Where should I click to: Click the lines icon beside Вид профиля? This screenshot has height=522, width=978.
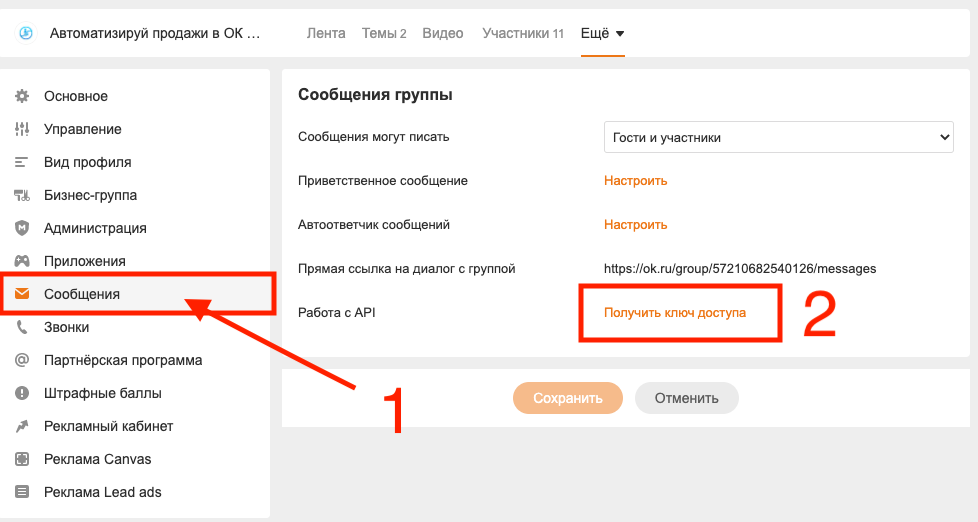click(22, 162)
